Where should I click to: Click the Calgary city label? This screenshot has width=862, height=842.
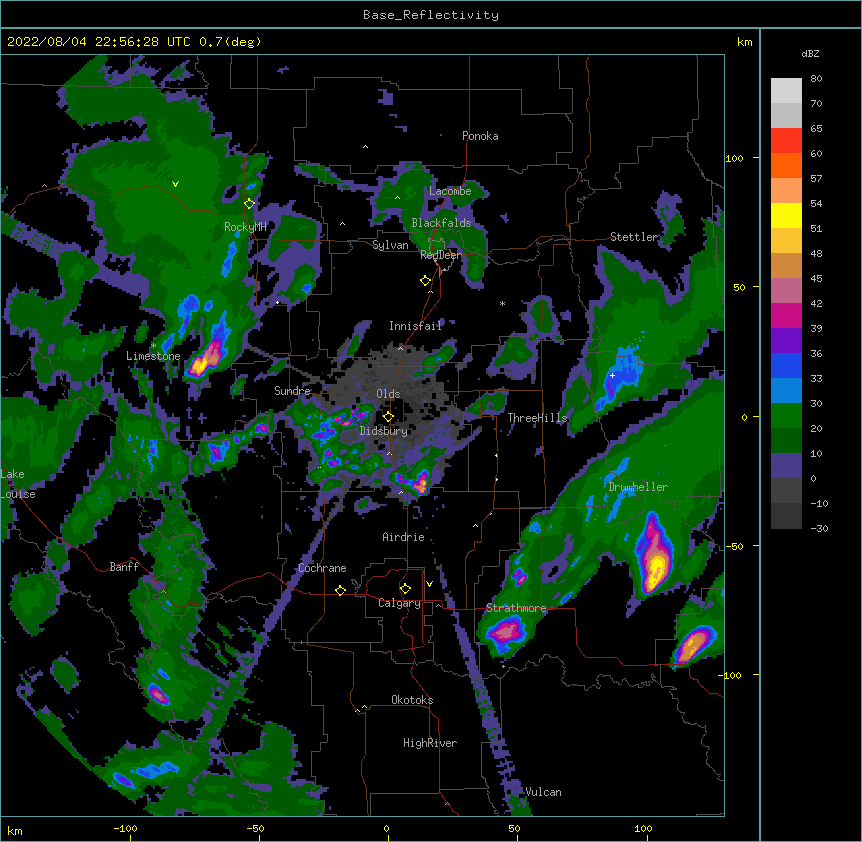399,603
